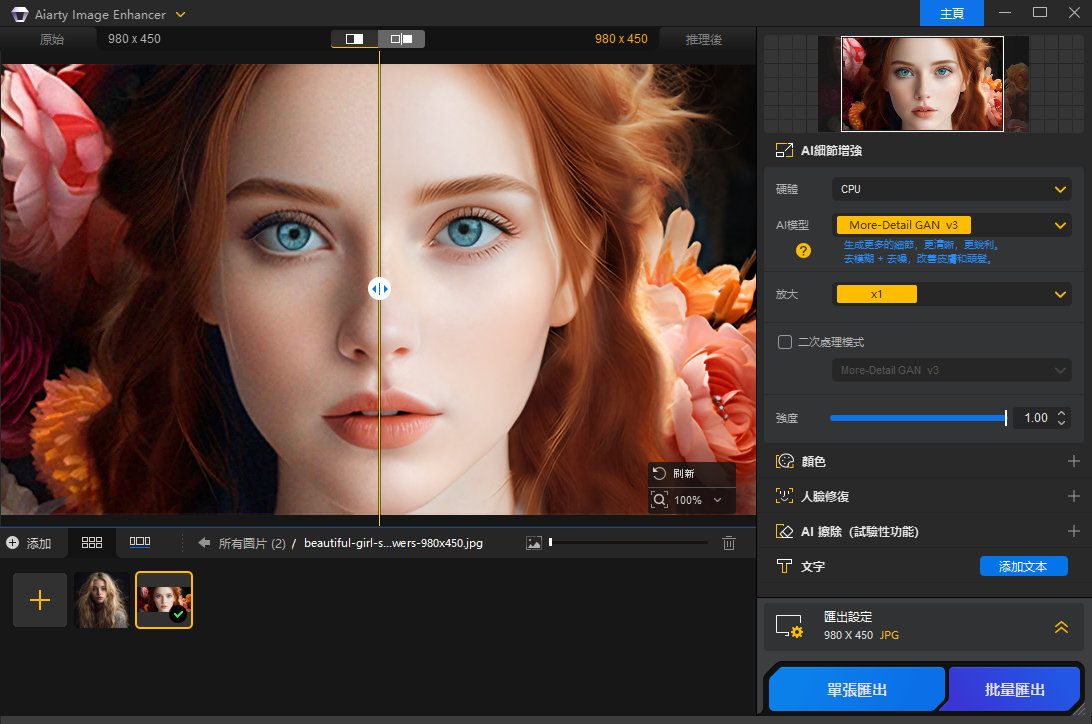Open the 放大 x1 scale dropdown
The height and width of the screenshot is (724, 1092).
coord(951,294)
